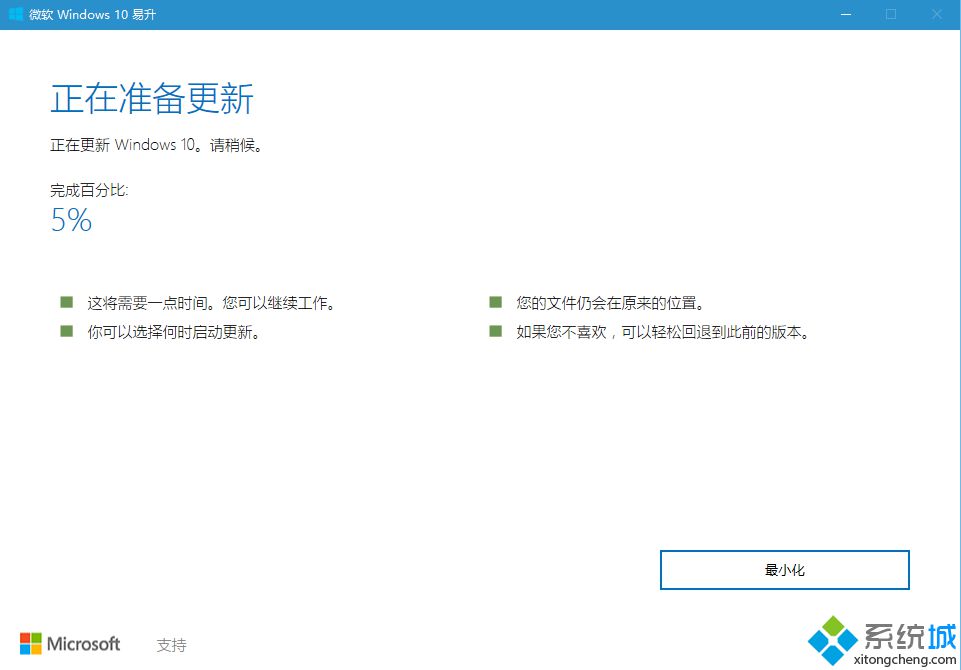Viewport: 961px width, 670px height.
Task: Click text 如果您不喜欢，可以轻松回退到此前的版本。
Action: [x=663, y=332]
